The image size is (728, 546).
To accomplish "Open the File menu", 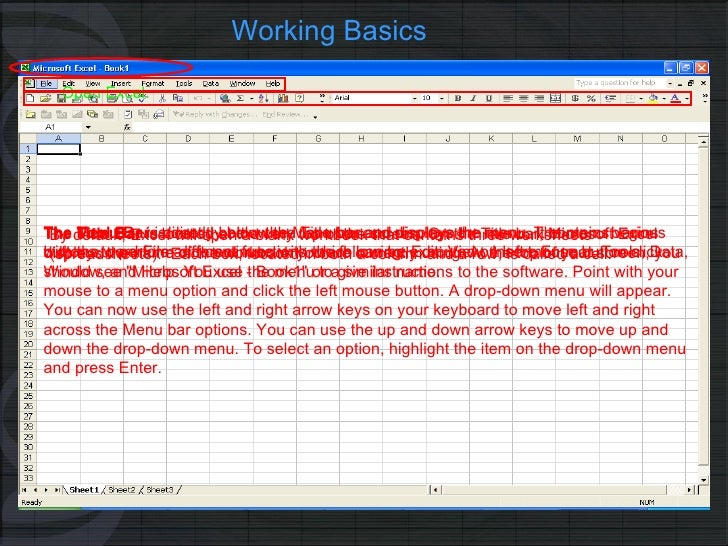I will 46,84.
